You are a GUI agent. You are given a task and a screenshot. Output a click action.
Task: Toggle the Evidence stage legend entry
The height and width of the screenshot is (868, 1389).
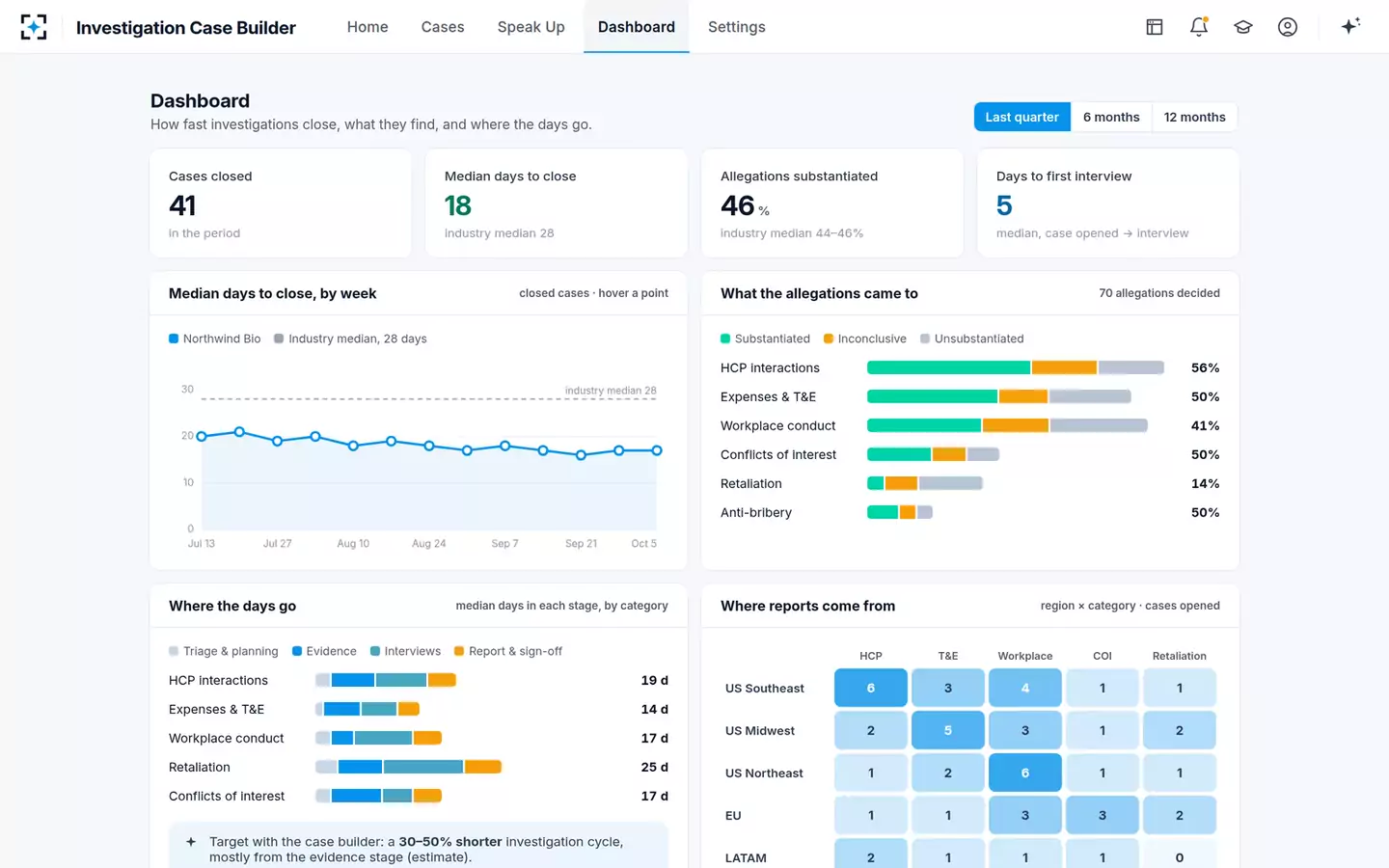[324, 651]
